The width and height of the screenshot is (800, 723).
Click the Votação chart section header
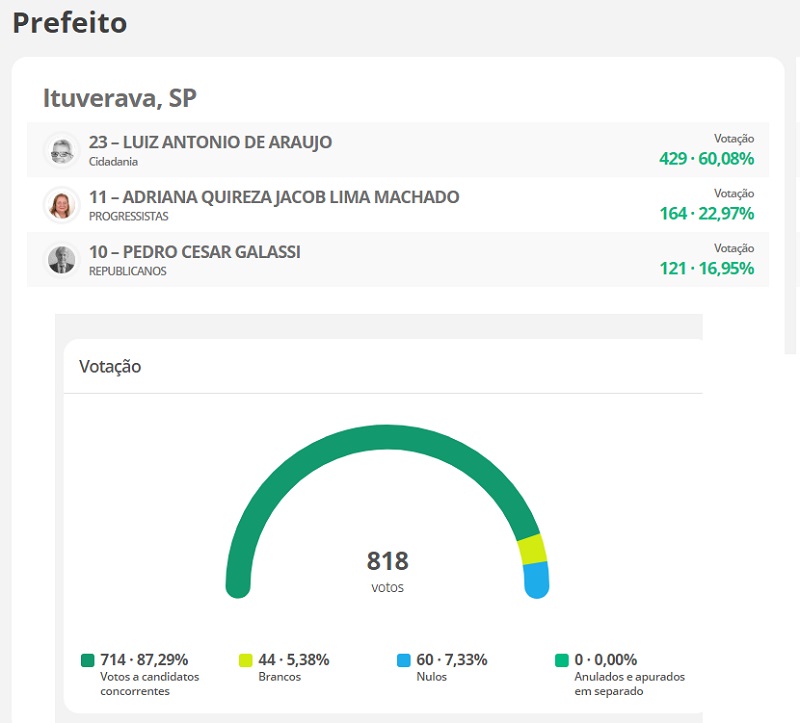(x=110, y=367)
